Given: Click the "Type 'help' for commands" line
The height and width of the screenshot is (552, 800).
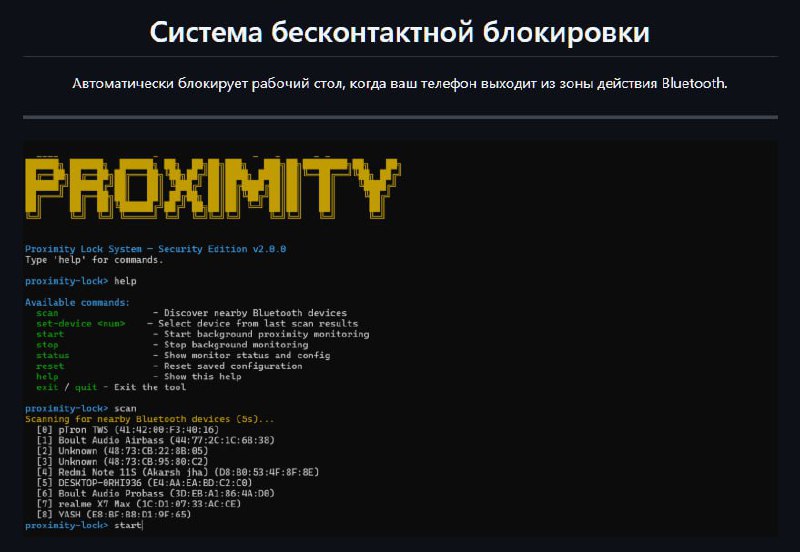Looking at the screenshot, I should point(94,259).
